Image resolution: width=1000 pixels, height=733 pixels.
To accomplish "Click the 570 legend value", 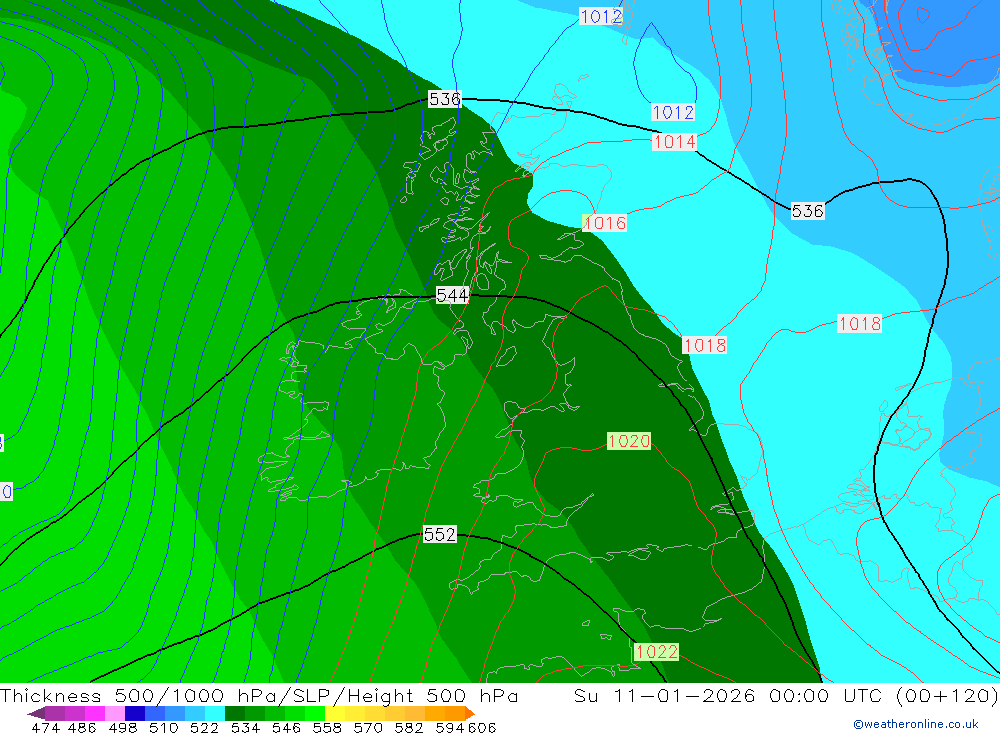I will (368, 728).
